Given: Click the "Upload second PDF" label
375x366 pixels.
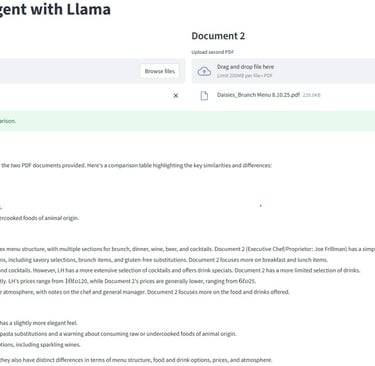Looking at the screenshot, I should coord(212,52).
